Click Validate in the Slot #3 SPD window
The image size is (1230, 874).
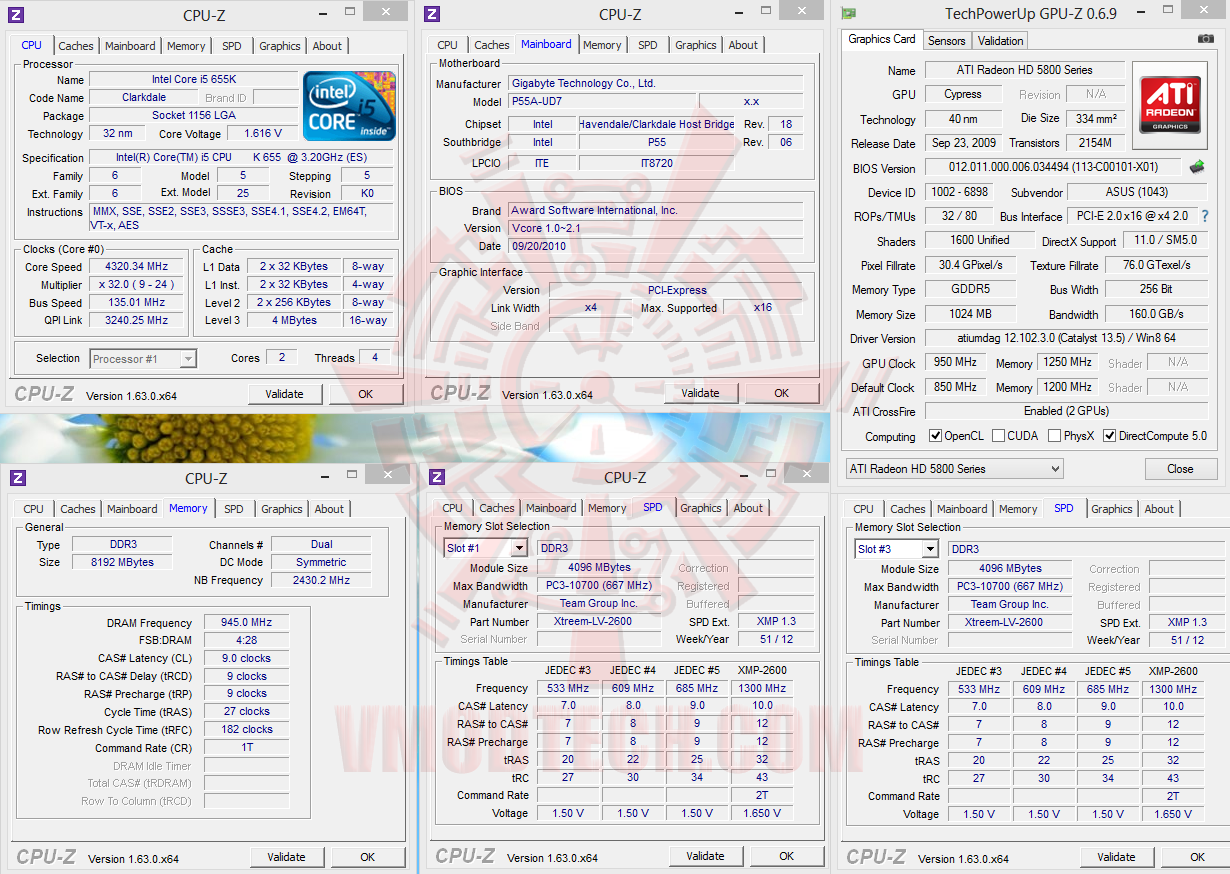coord(1116,857)
